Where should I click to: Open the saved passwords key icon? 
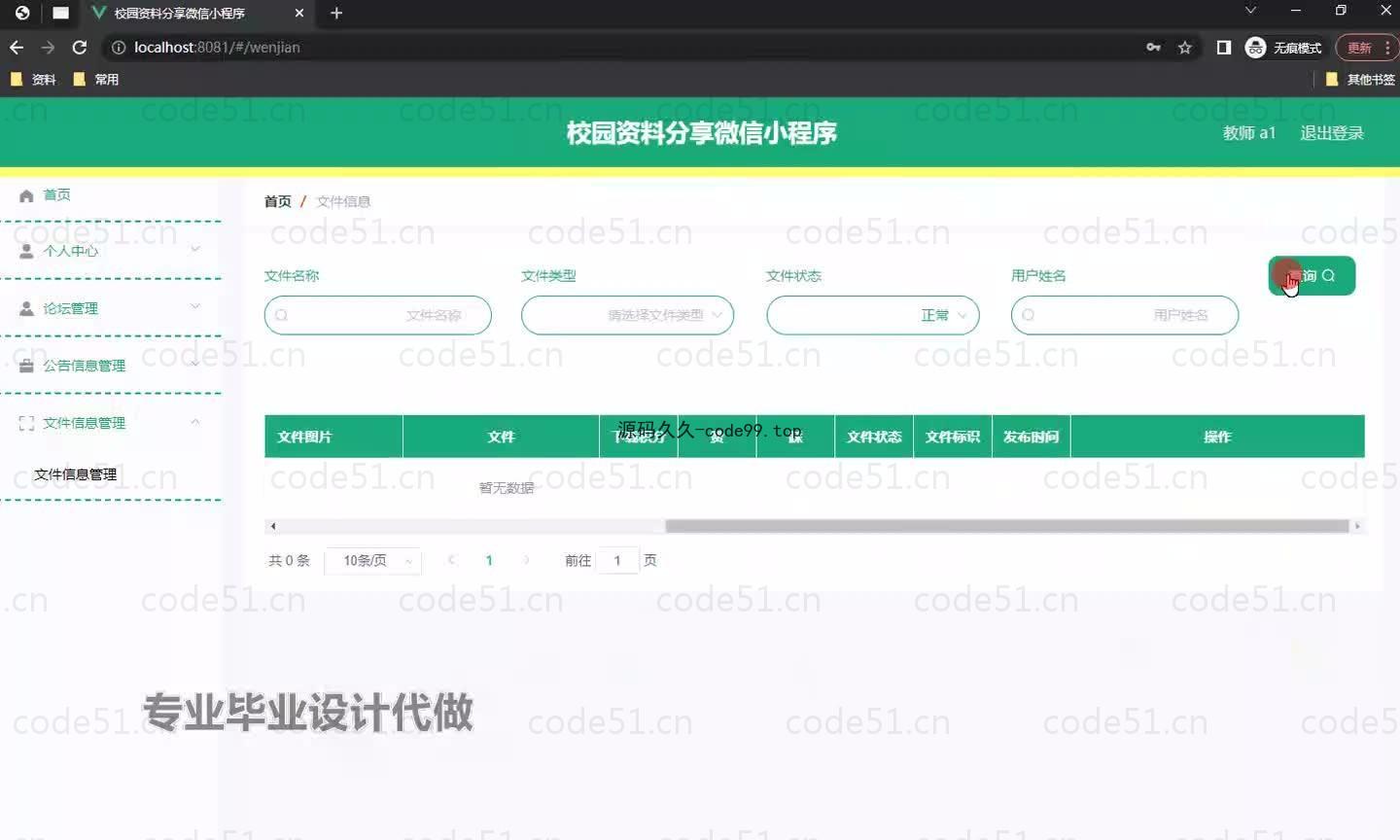point(1153,47)
